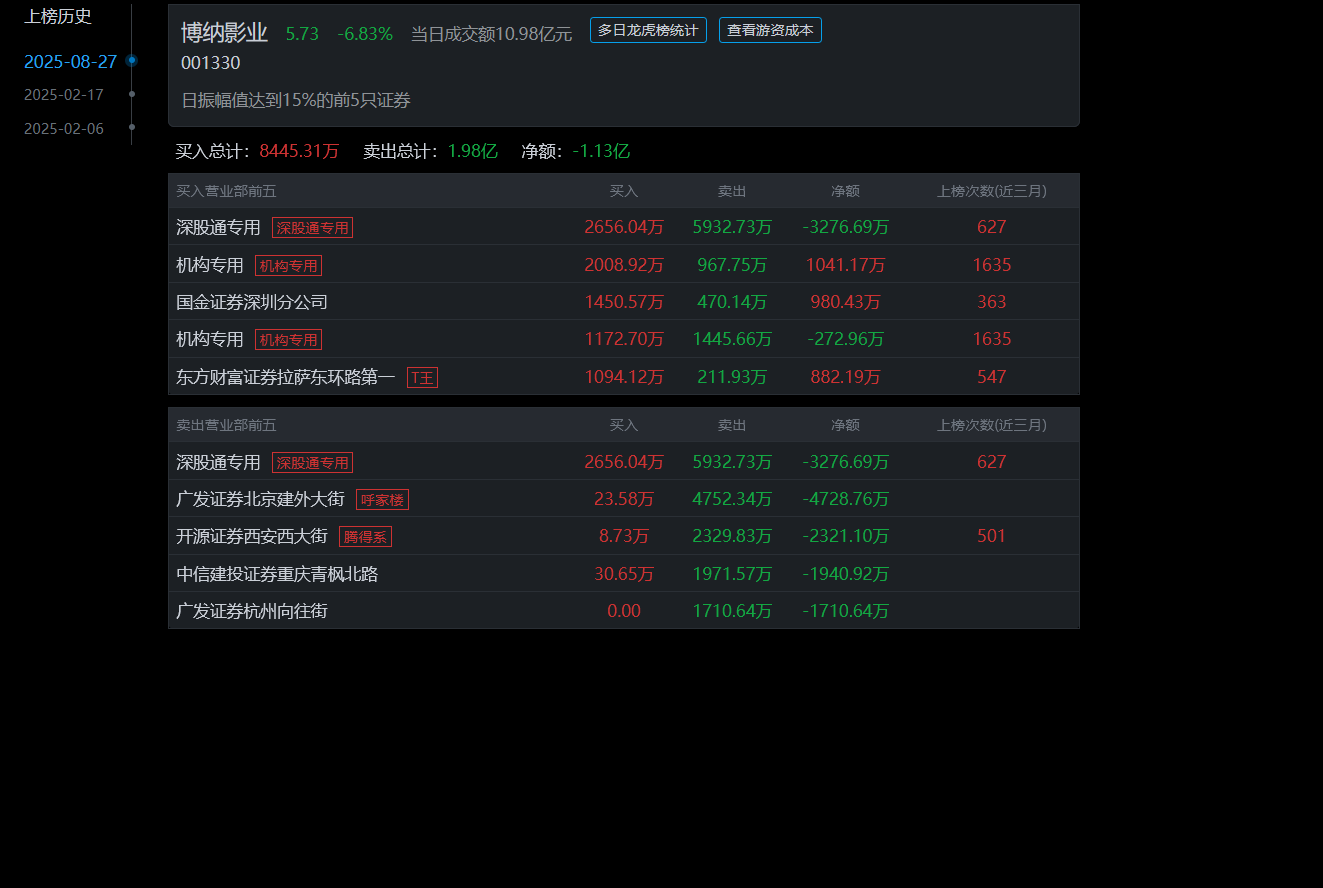
Task: Select history date 2025-08-27
Action: coord(70,62)
